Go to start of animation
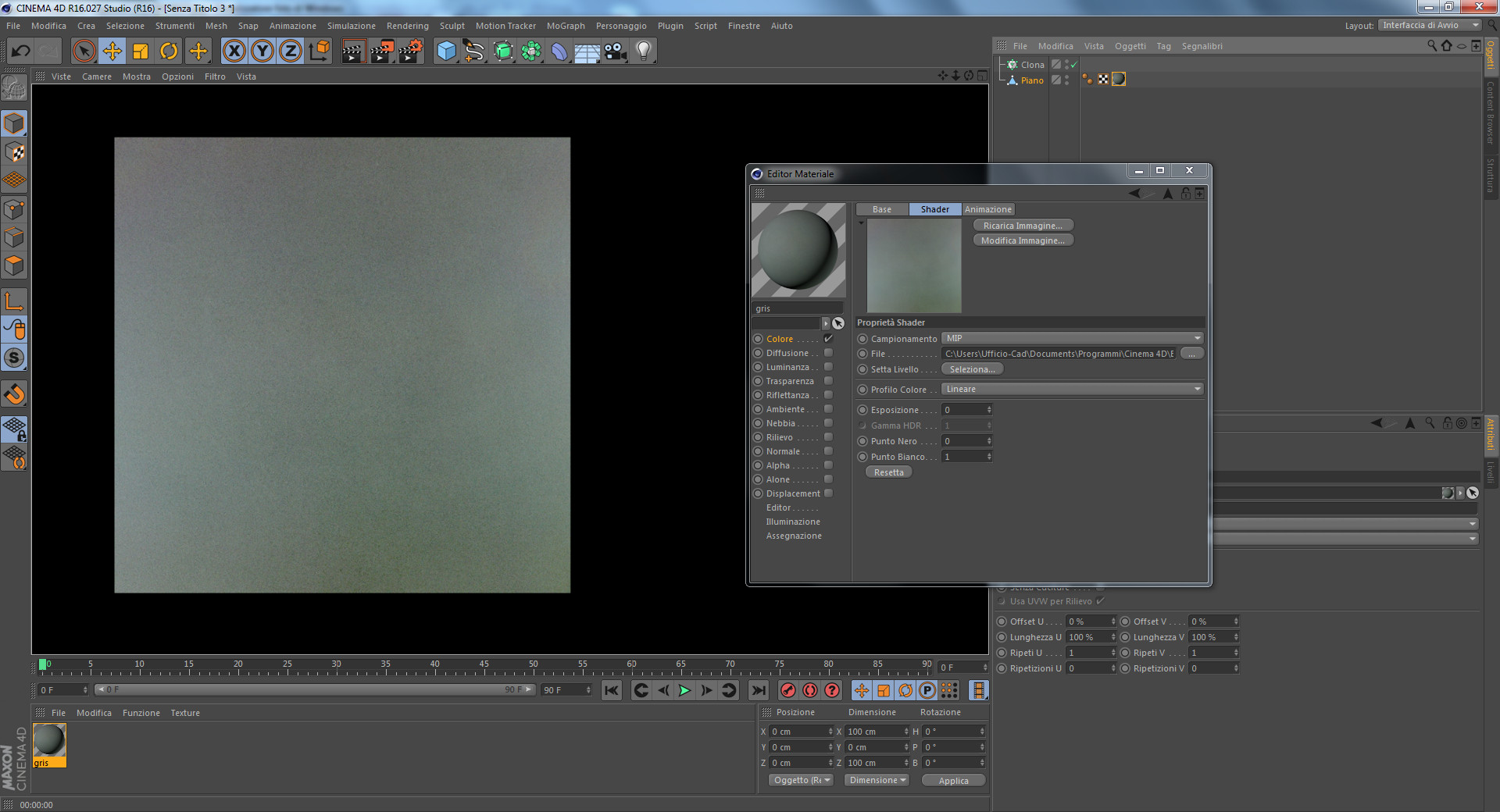Image resolution: width=1500 pixels, height=812 pixels. click(x=612, y=690)
